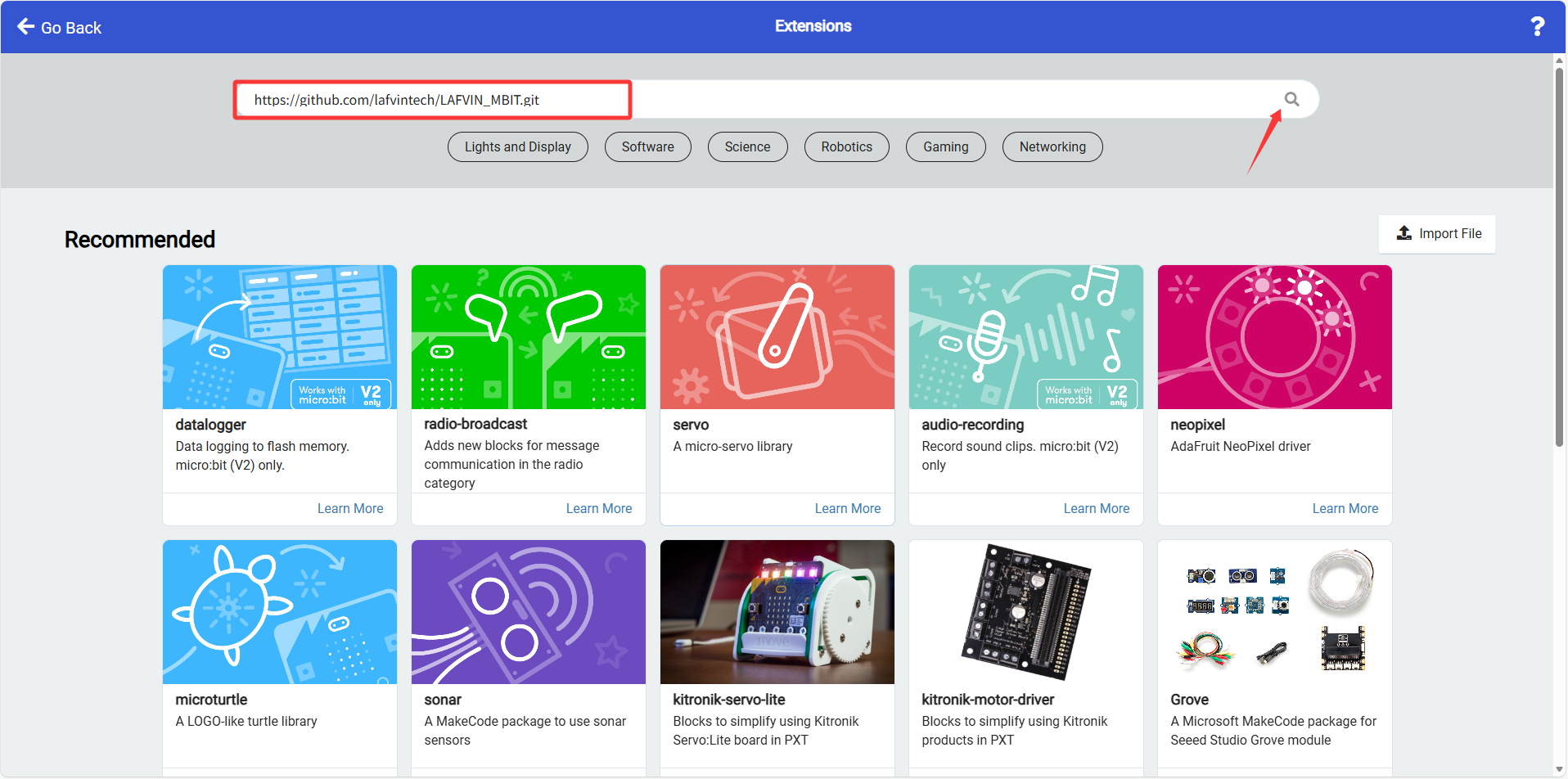Click the magnifier search icon
This screenshot has height=779, width=1568.
(x=1291, y=99)
